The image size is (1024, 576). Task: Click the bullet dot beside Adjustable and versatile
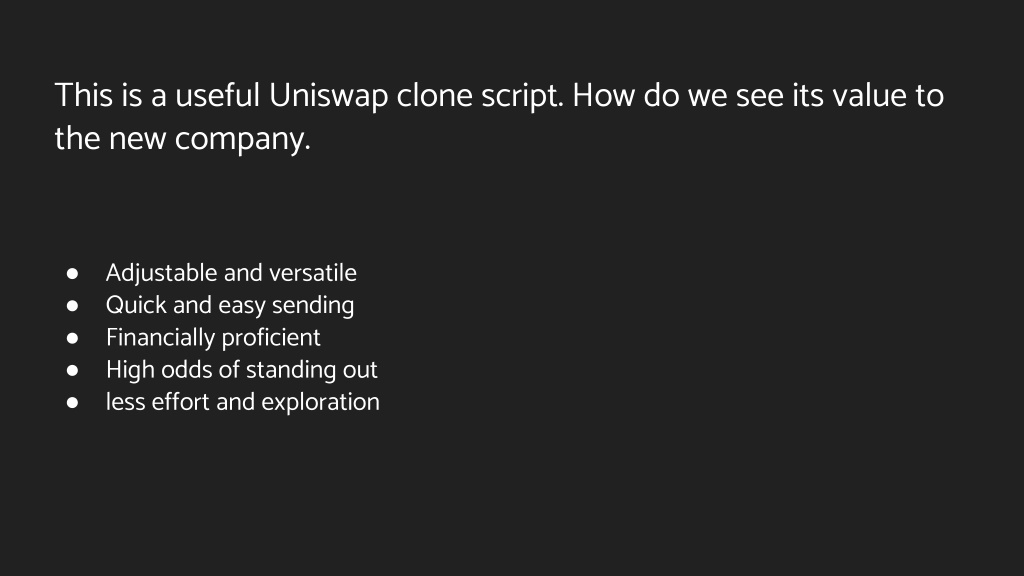click(72, 274)
